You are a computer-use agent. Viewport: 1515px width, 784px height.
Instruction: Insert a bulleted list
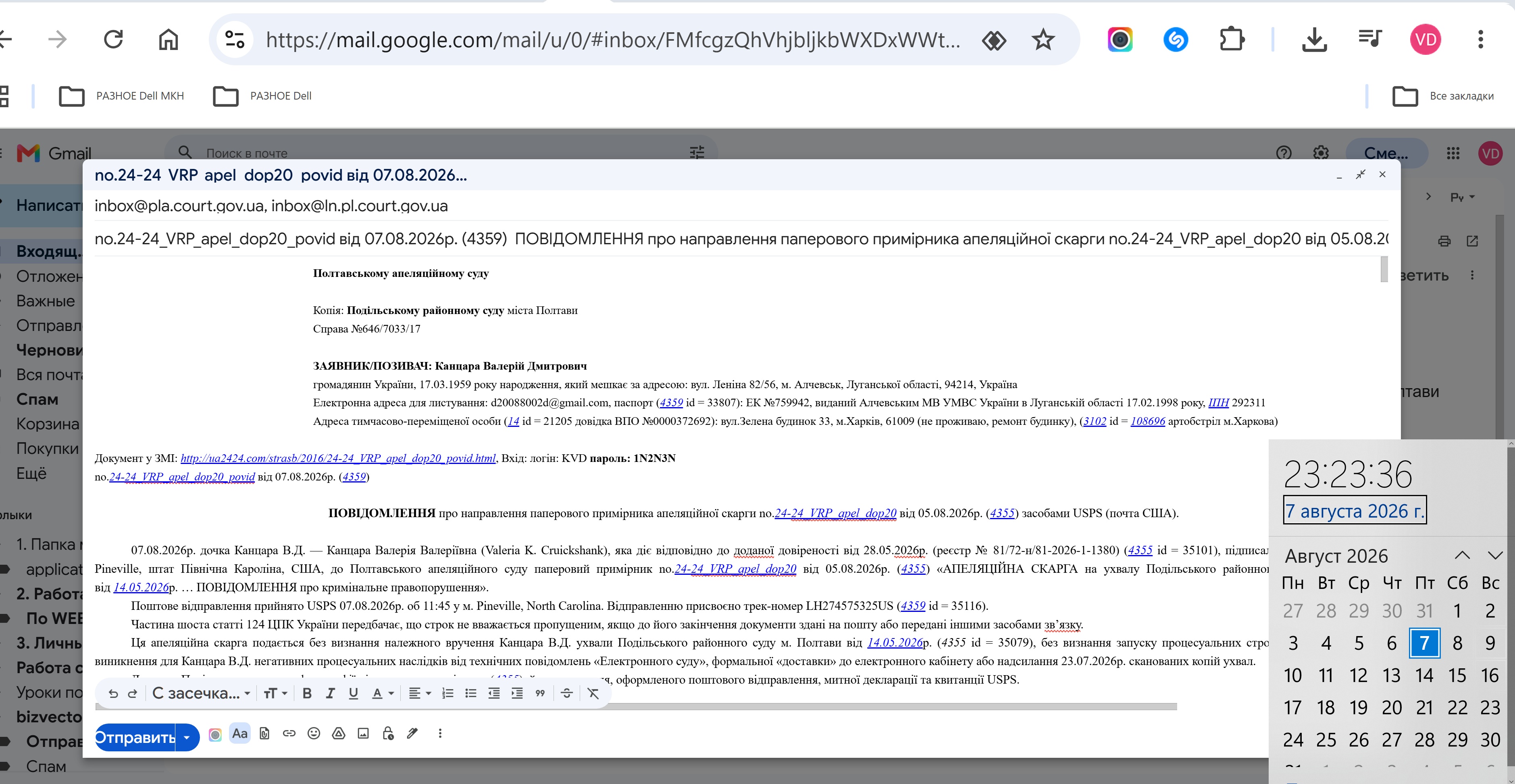click(470, 693)
